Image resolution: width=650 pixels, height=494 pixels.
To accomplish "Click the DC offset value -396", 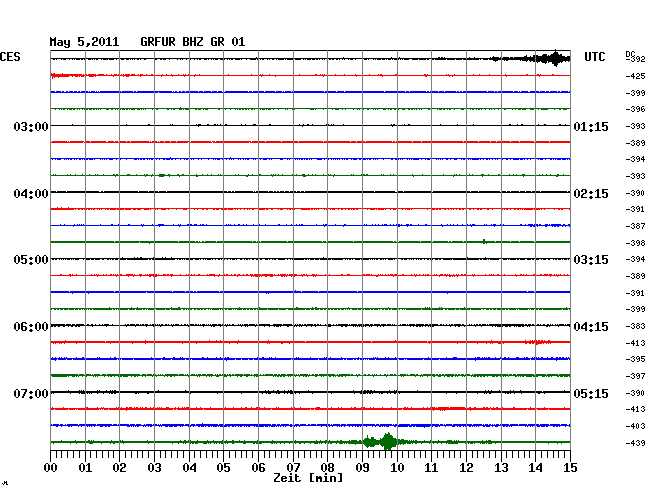I will (635, 109).
